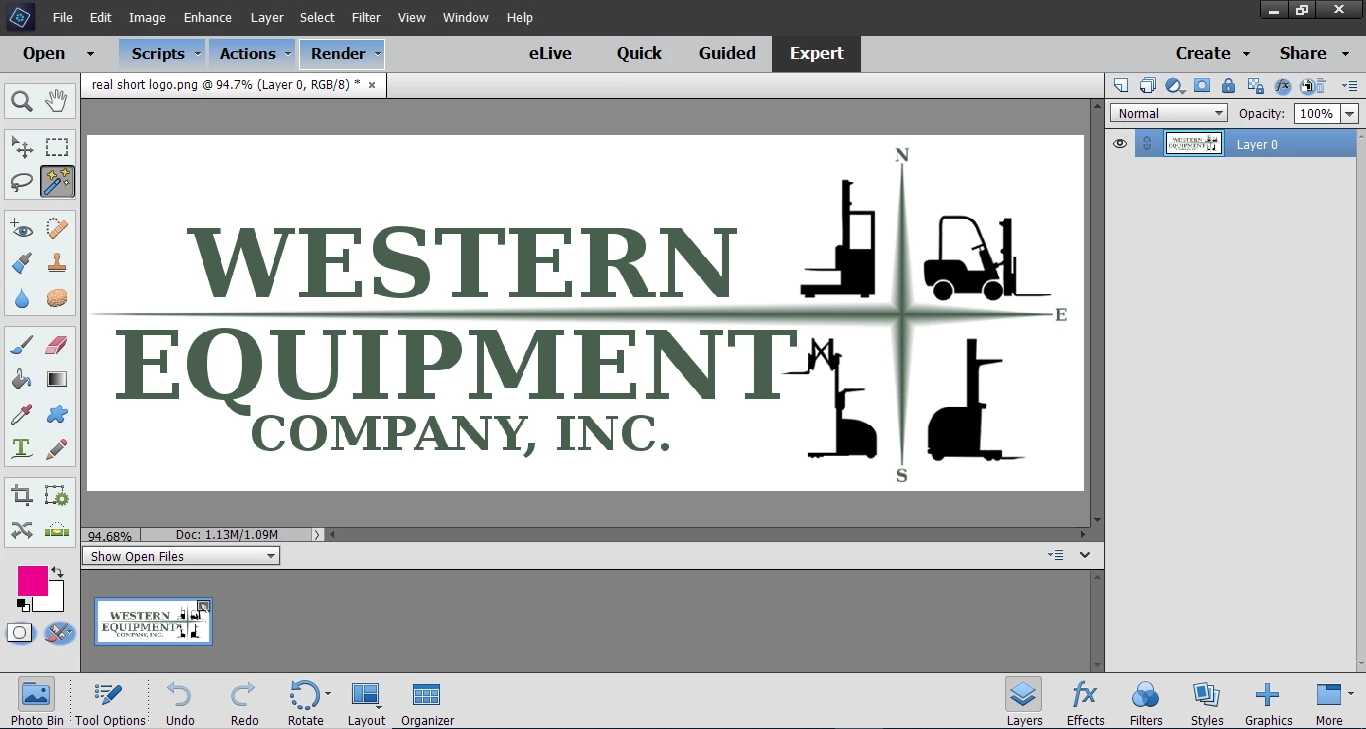This screenshot has height=729, width=1366.
Task: Toggle lock transparent pixels on layer
Action: [1256, 86]
